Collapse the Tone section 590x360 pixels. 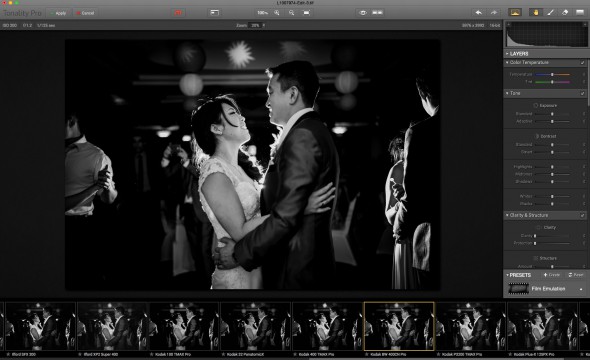click(x=507, y=93)
